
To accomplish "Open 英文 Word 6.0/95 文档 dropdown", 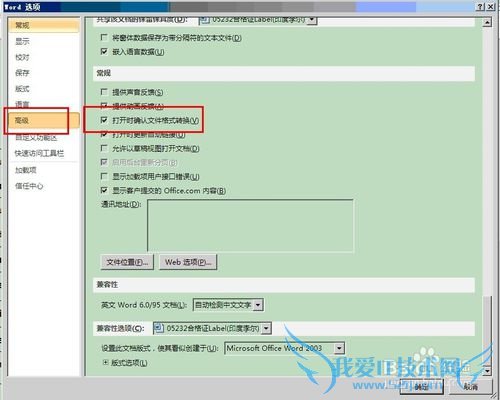I will pos(258,305).
